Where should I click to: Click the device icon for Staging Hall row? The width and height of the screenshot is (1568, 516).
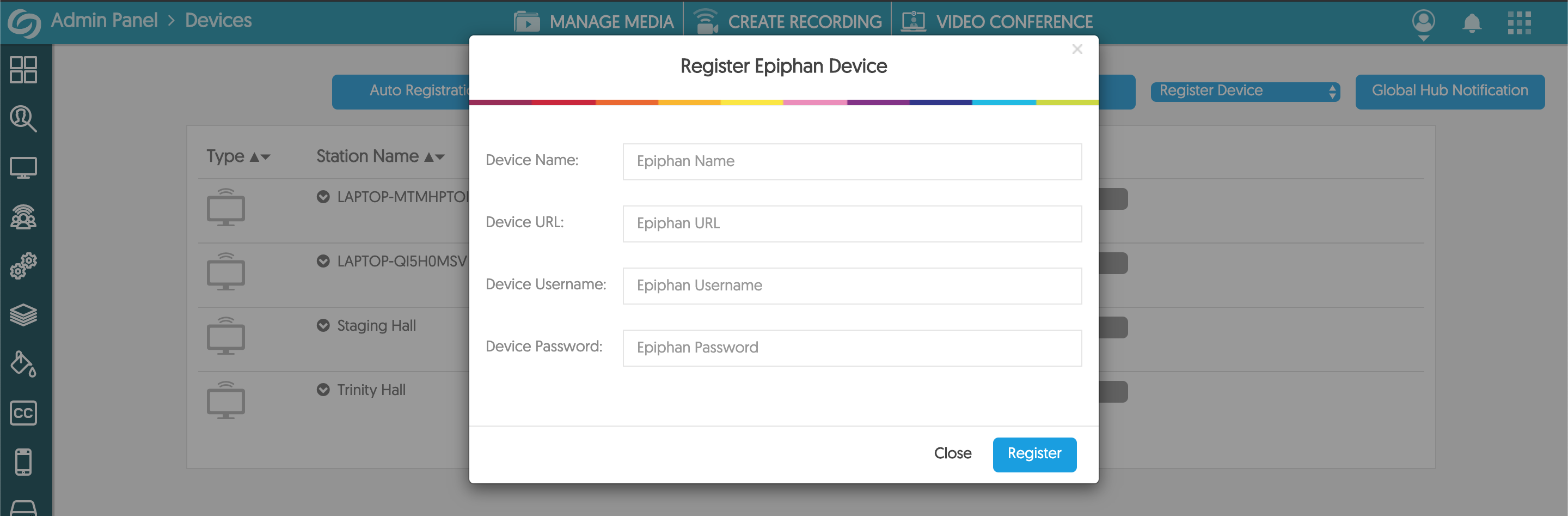[226, 336]
